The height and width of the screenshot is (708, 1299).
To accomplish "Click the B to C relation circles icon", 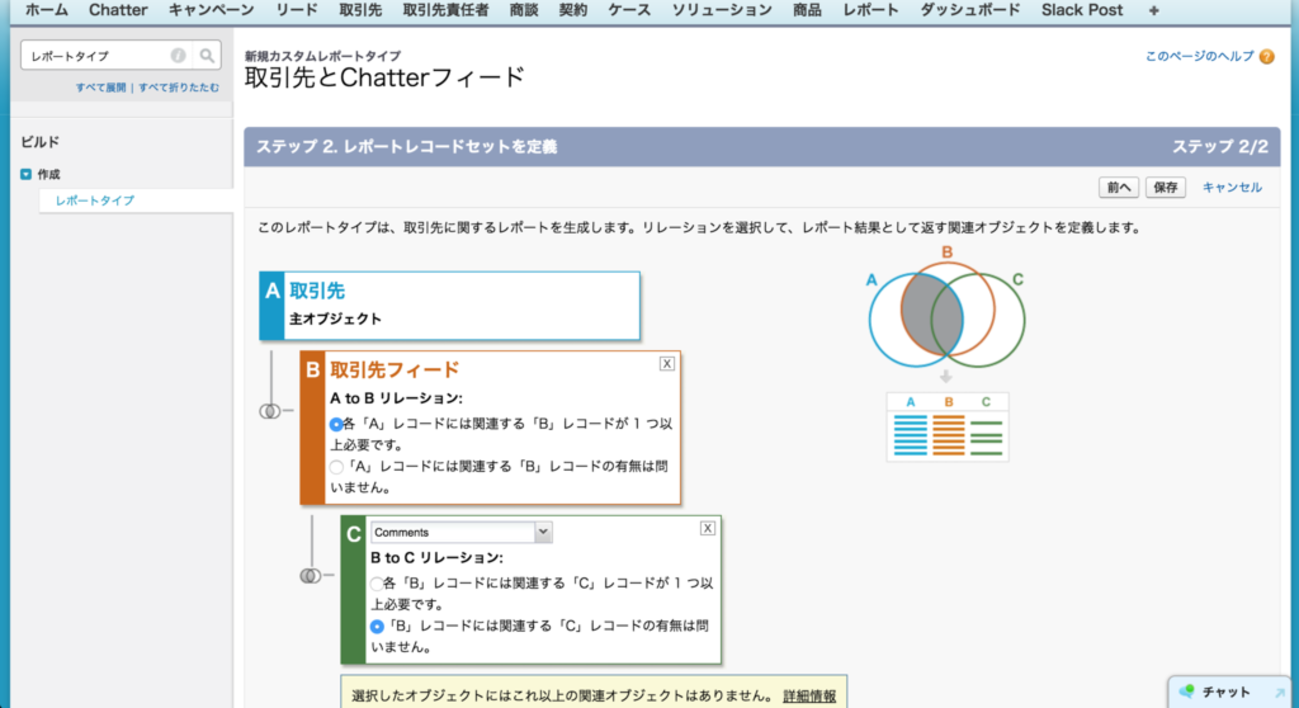I will [x=310, y=576].
